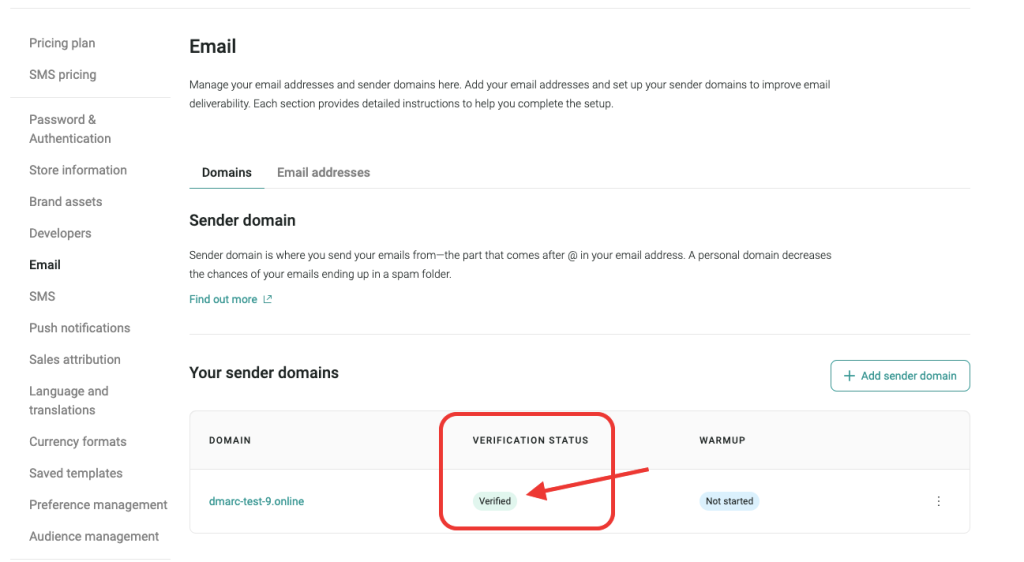Switch to the Email addresses tab
Viewport: 1024px width, 562px height.
[x=323, y=172]
